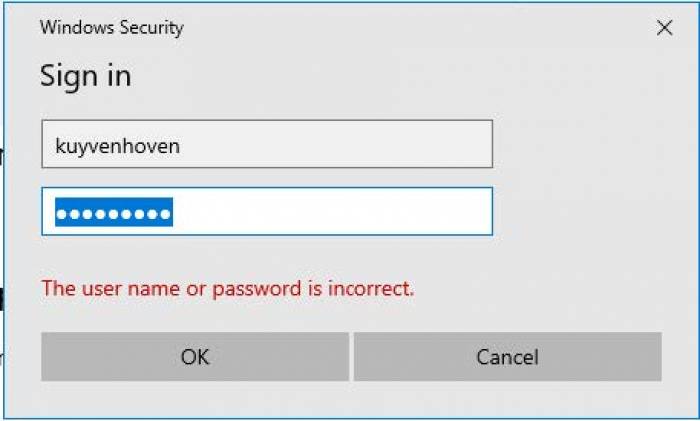Abort authentication with the Cancel button
This screenshot has width=700, height=421.
coord(508,356)
